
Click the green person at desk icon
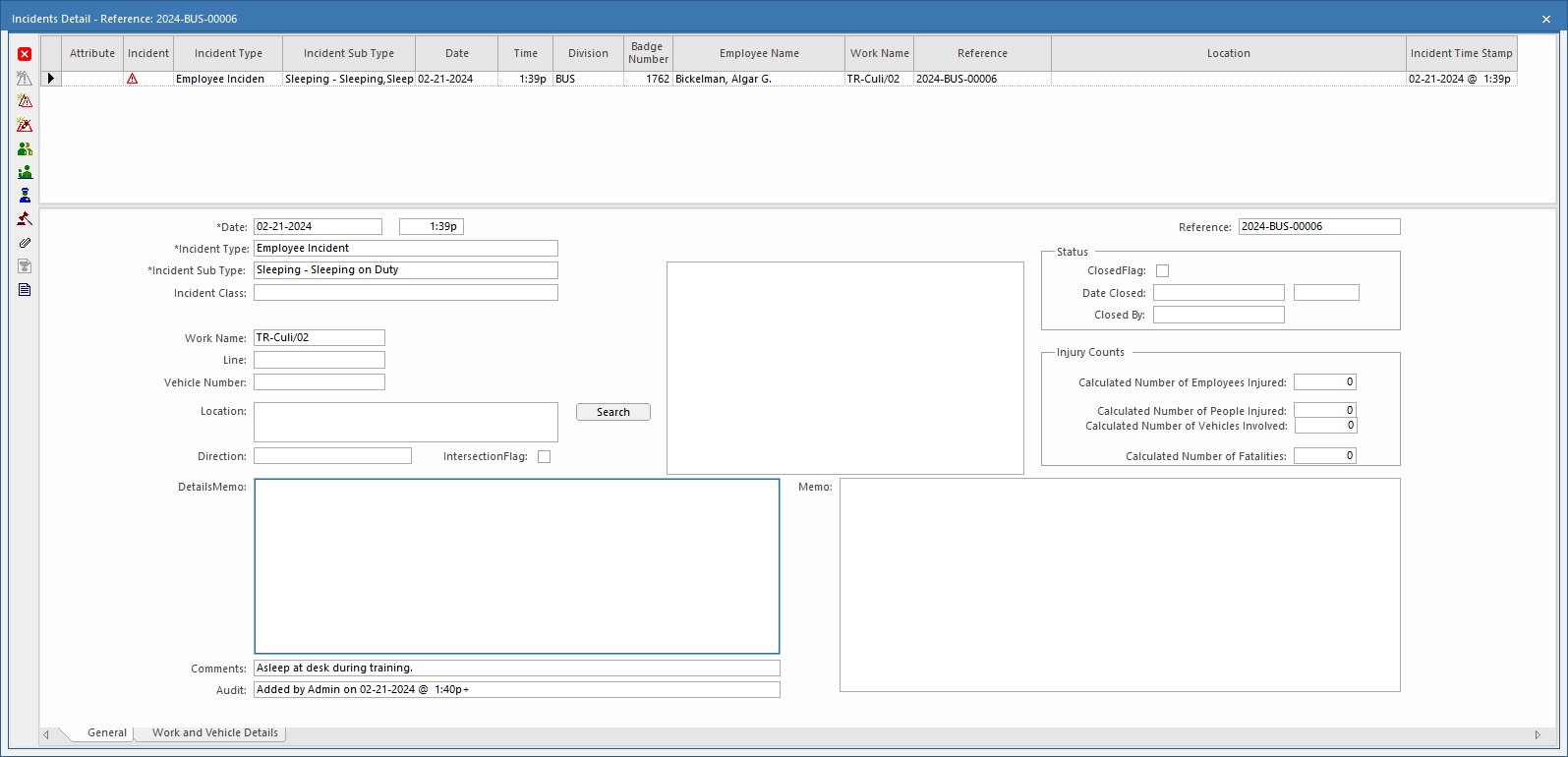[25, 172]
